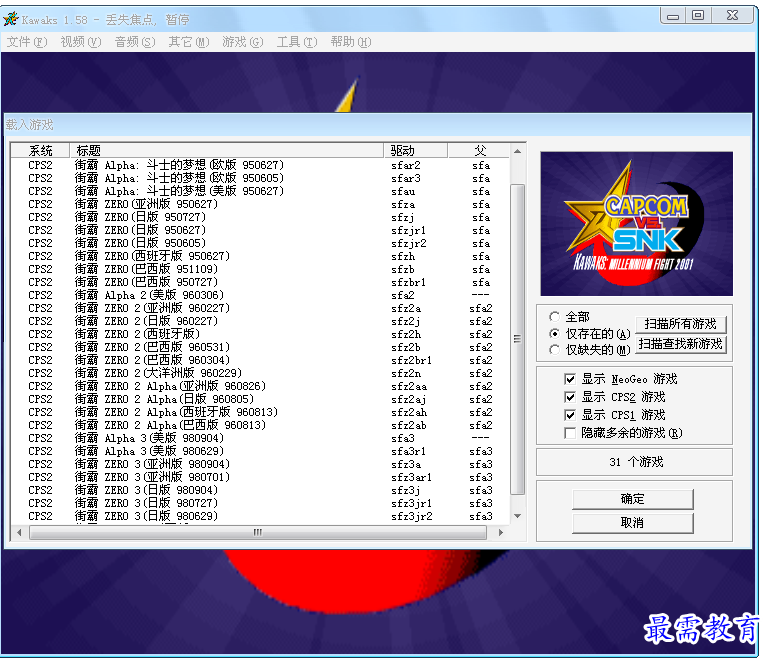Maximize the Kawaks window
768x660 pixels.
pos(698,16)
